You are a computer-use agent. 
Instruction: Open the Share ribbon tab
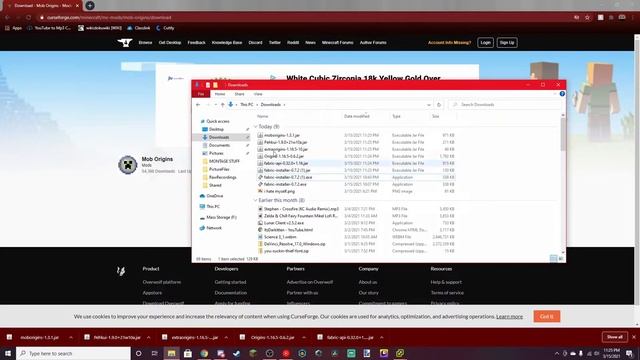pos(239,94)
